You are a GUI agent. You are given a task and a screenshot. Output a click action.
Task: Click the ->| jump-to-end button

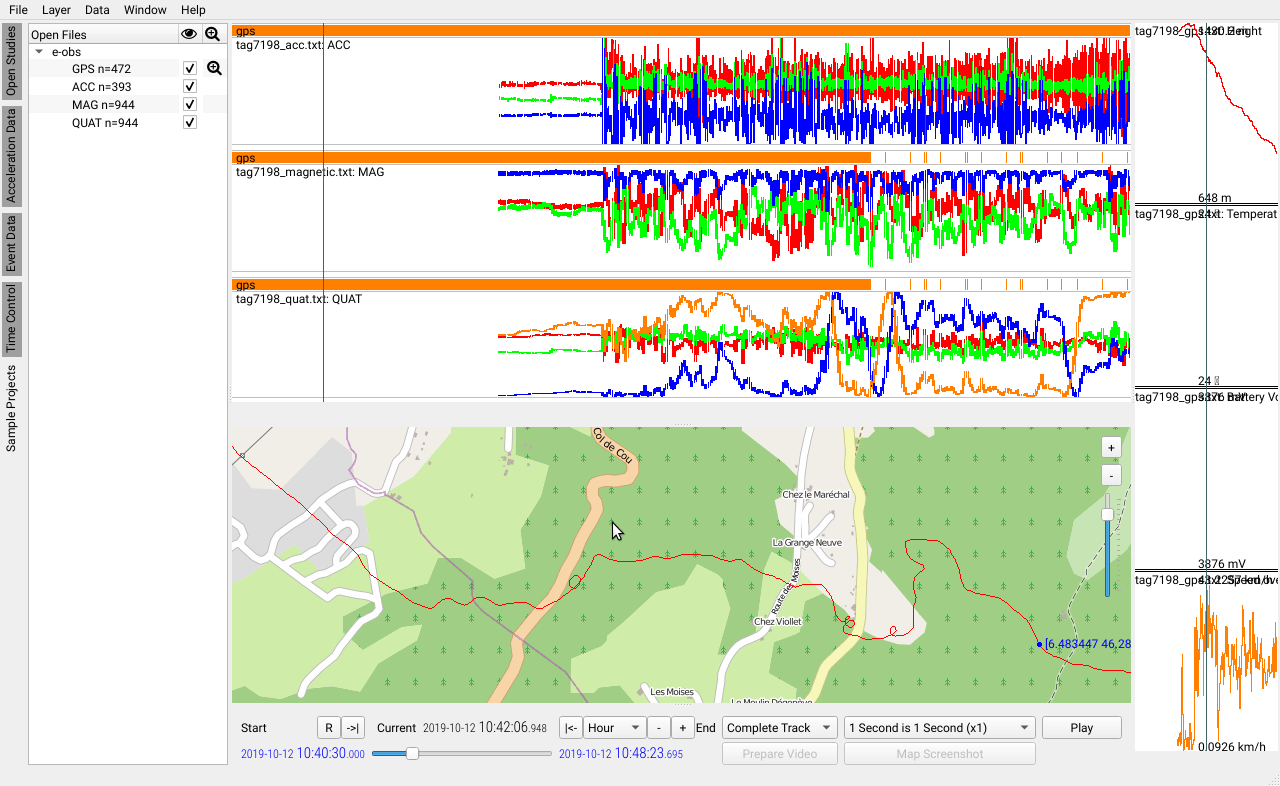point(353,728)
